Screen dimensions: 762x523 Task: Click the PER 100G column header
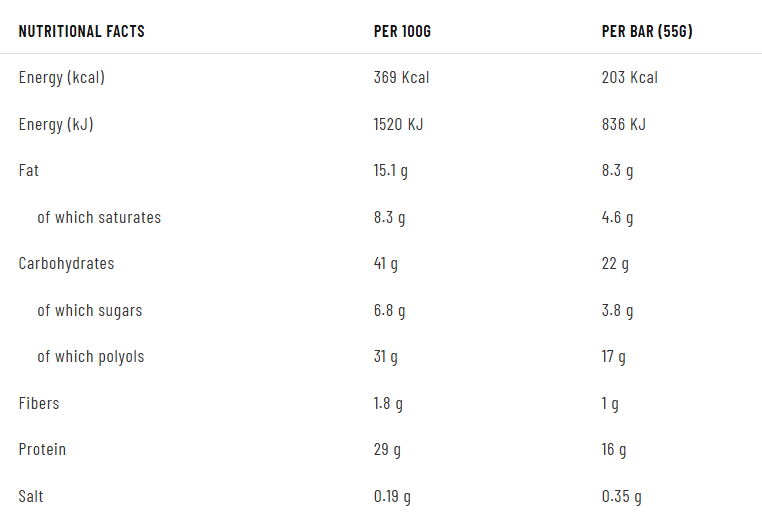tap(402, 31)
